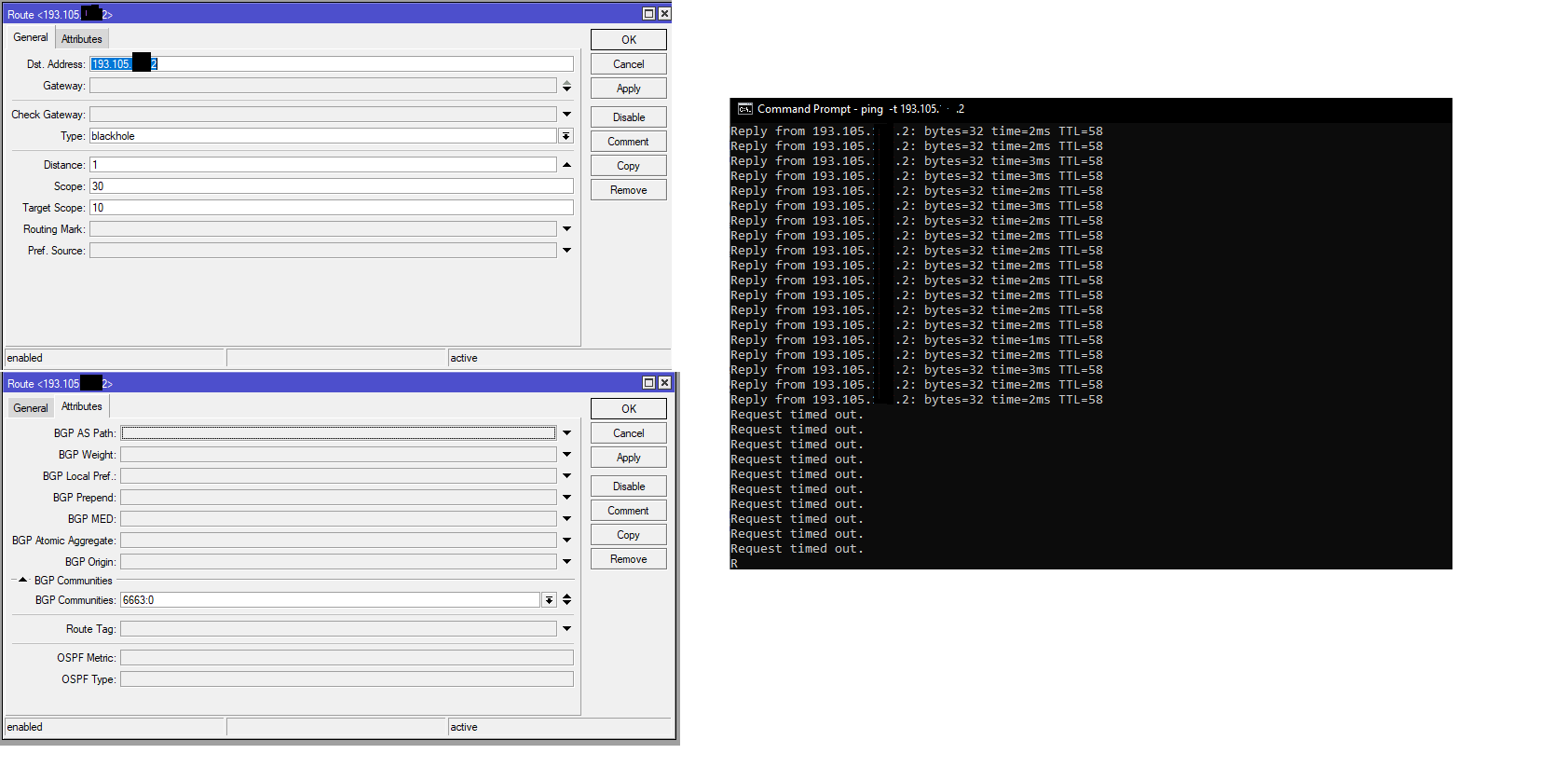Click the Scope field with value 30
This screenshot has width=1568, height=781.
pos(332,186)
